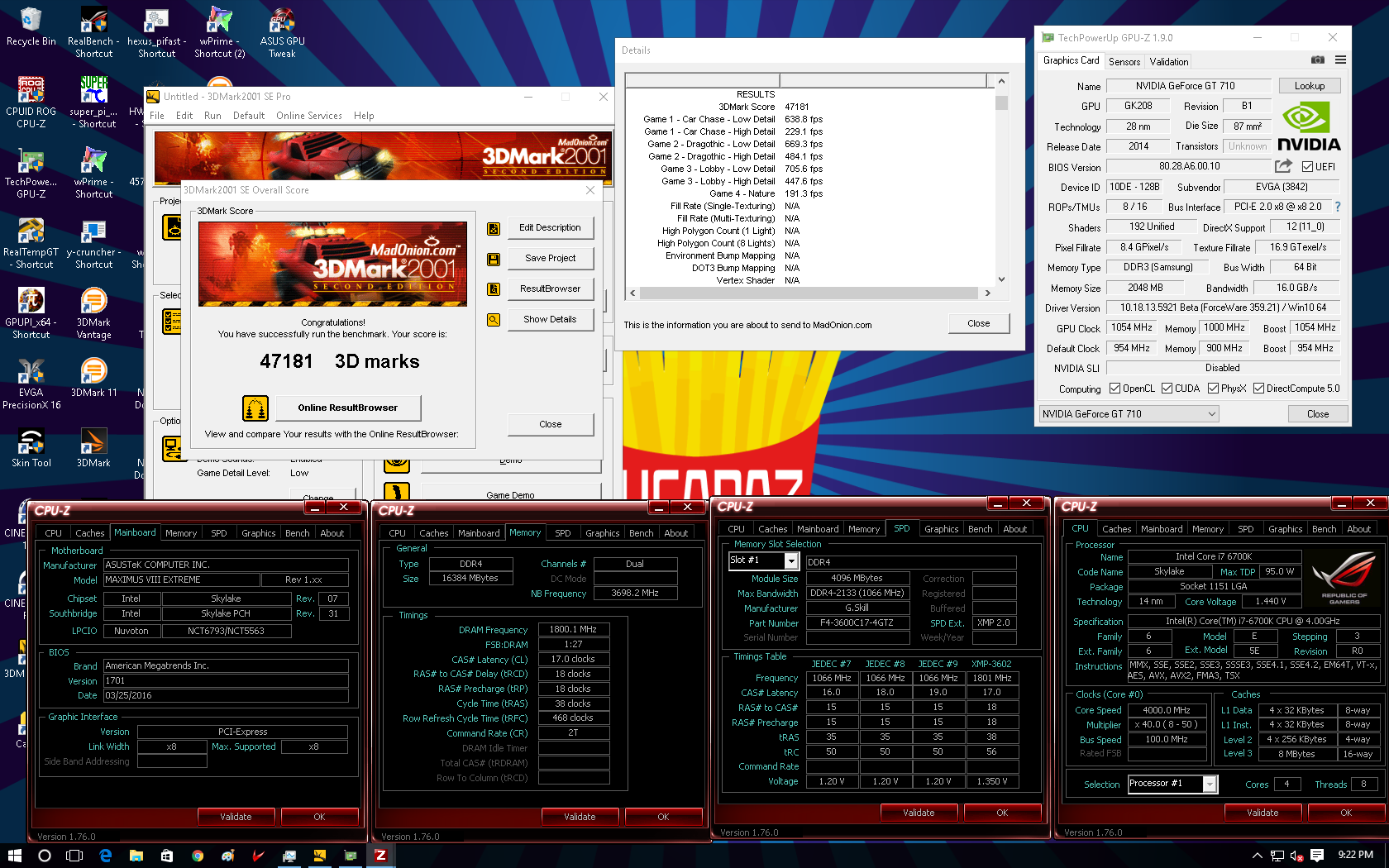Open the Graphics tab in the processor CPU-Z window
The height and width of the screenshot is (868, 1389).
coord(1286,529)
